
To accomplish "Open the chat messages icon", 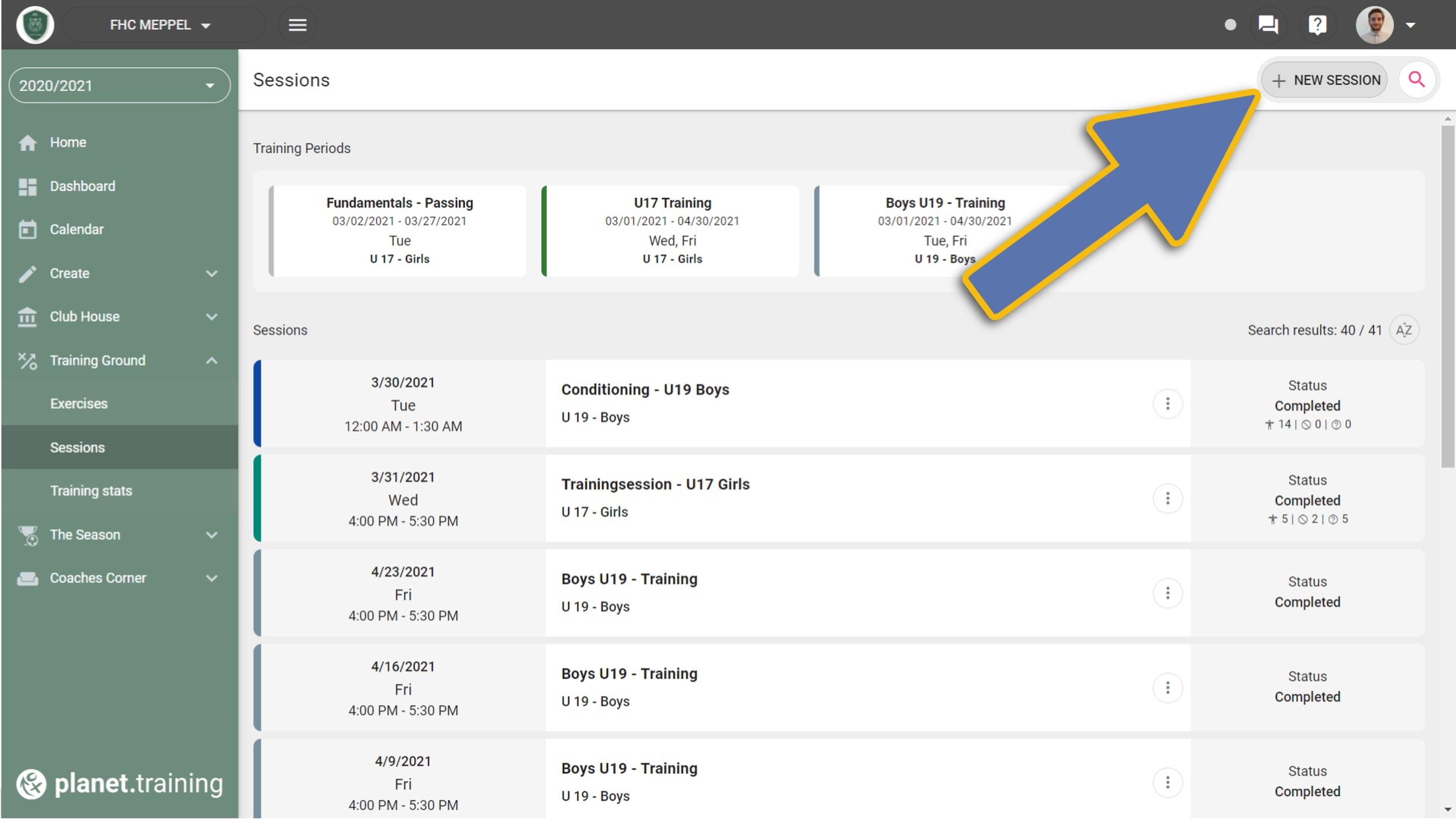I will pos(1268,25).
